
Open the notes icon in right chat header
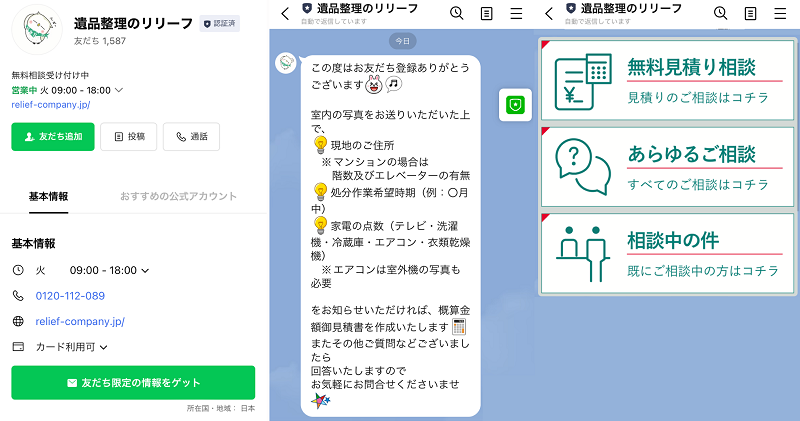[x=751, y=14]
